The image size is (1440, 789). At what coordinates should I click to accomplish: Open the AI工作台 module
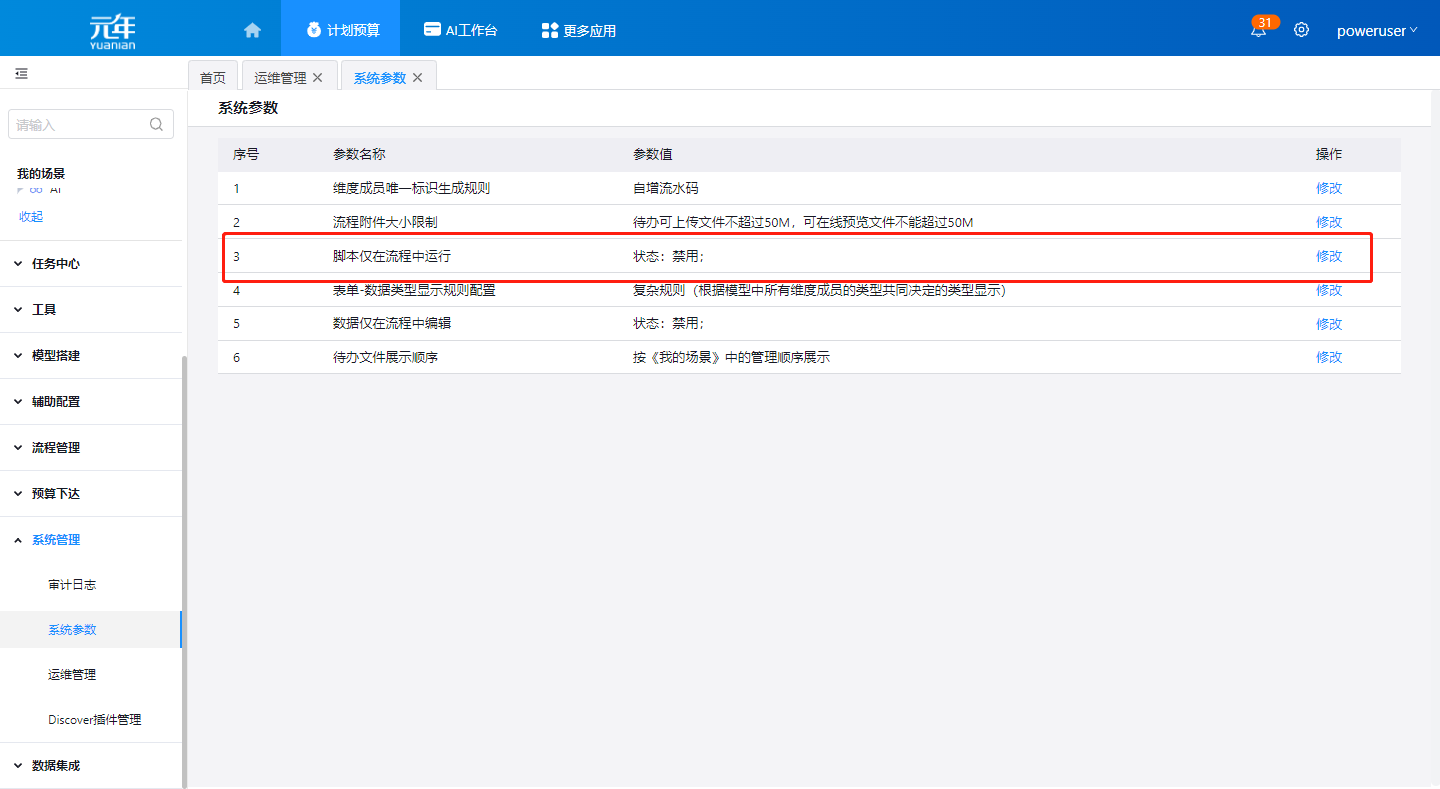(x=460, y=30)
